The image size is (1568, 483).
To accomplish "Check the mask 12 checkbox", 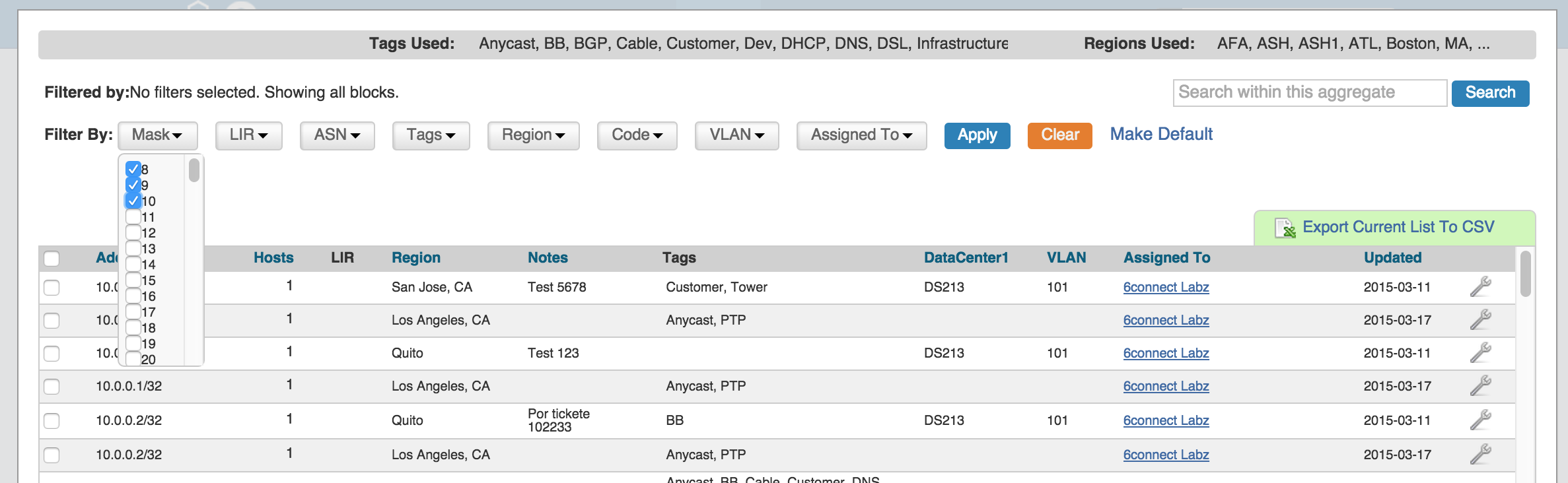I will click(133, 232).
